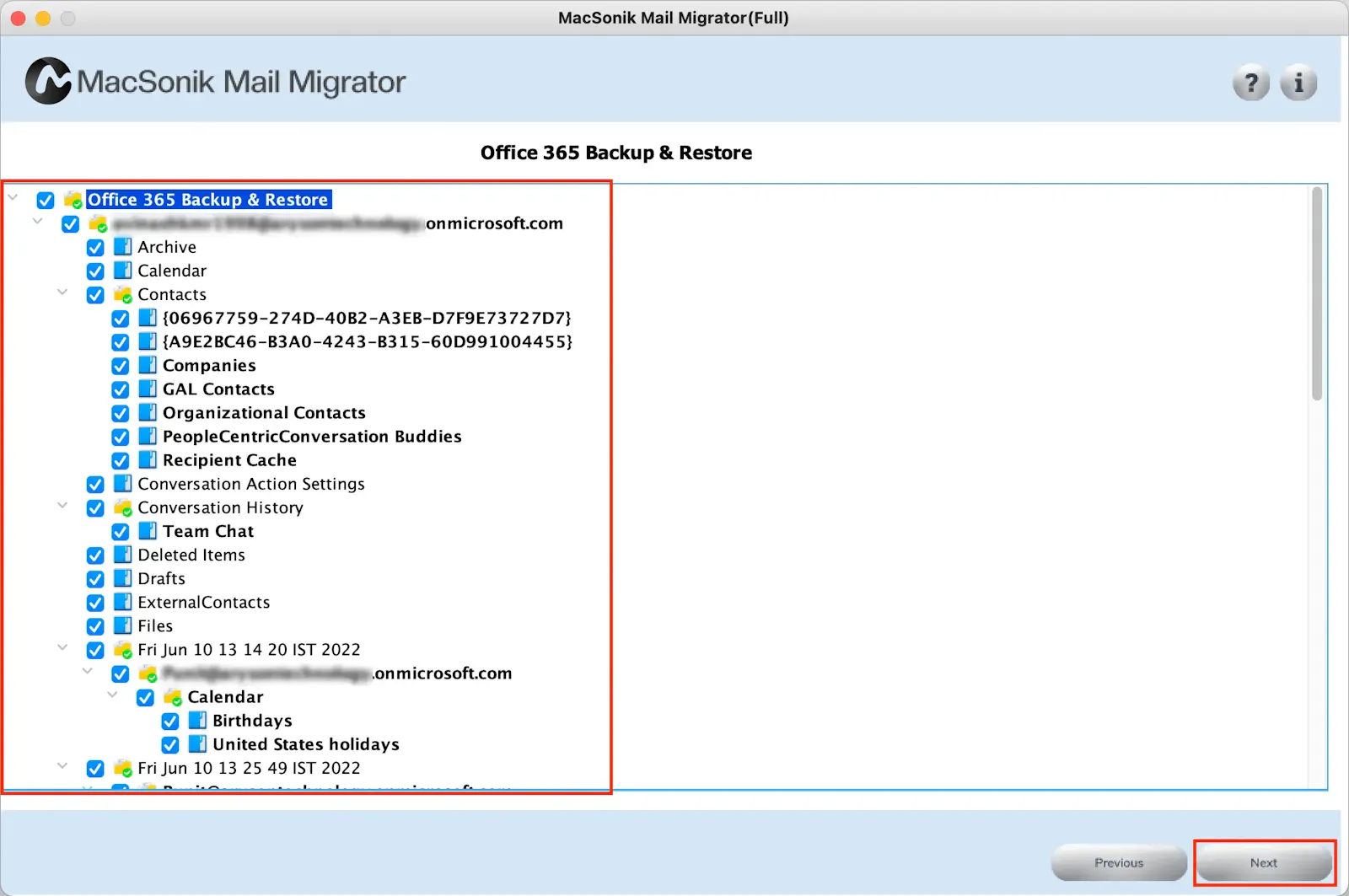Click the GAL Contacts folder icon
1349x896 pixels.
[148, 389]
